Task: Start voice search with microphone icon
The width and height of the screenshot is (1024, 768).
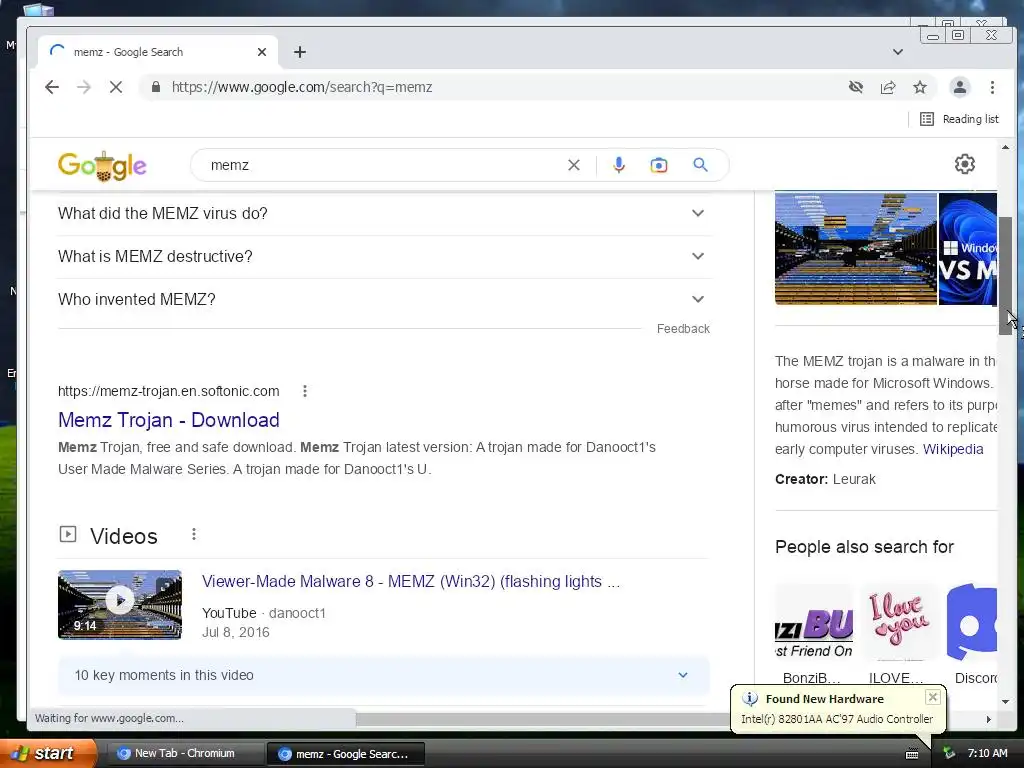Action: pyautogui.click(x=619, y=165)
